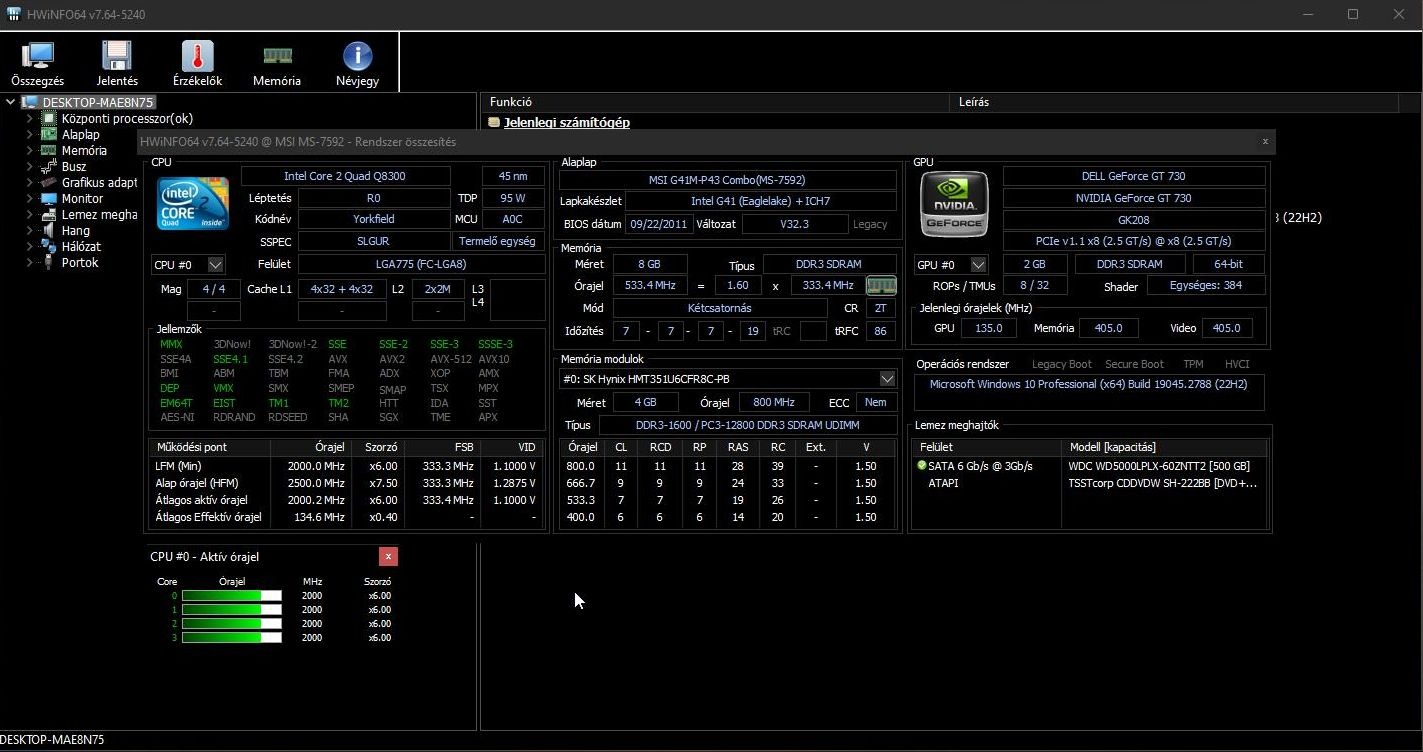Expand the Központi processzor(ok) tree node
Image resolution: width=1423 pixels, height=752 pixels.
30,118
